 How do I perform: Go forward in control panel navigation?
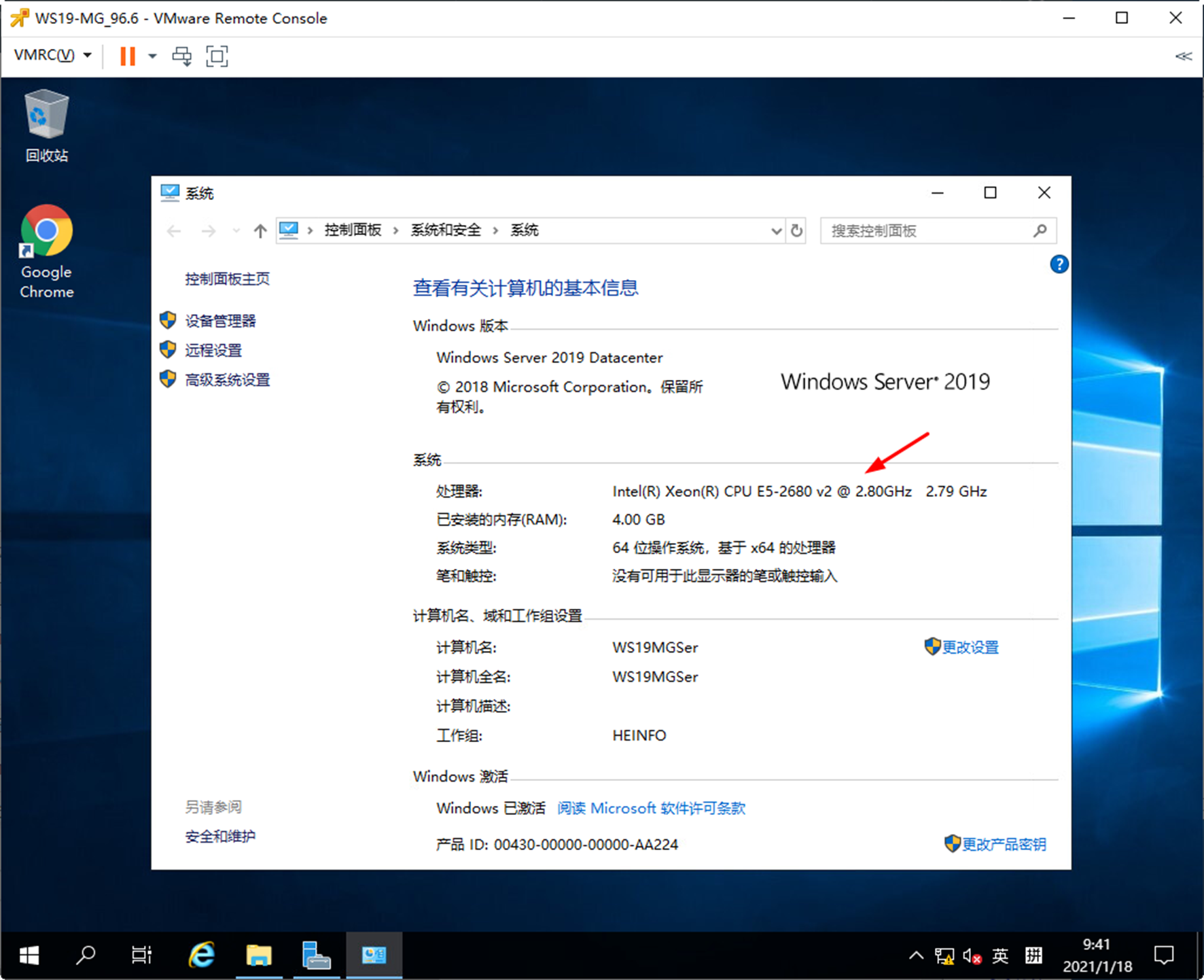point(209,231)
